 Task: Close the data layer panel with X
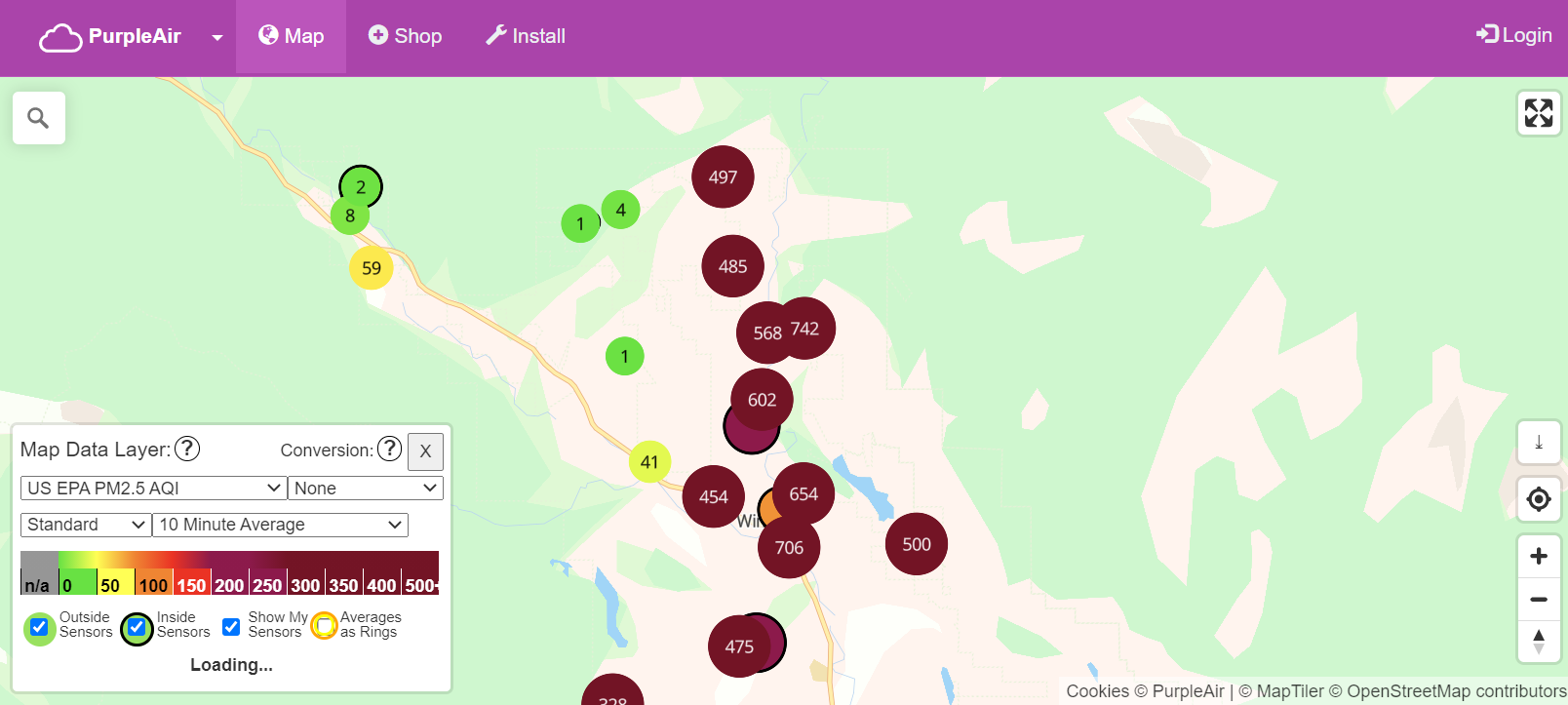[x=425, y=451]
